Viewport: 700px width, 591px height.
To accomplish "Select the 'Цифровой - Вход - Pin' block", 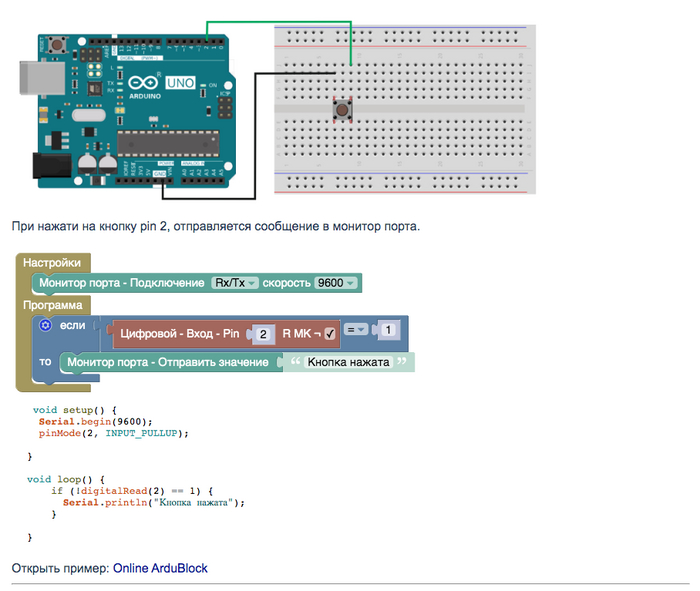I will tap(178, 335).
